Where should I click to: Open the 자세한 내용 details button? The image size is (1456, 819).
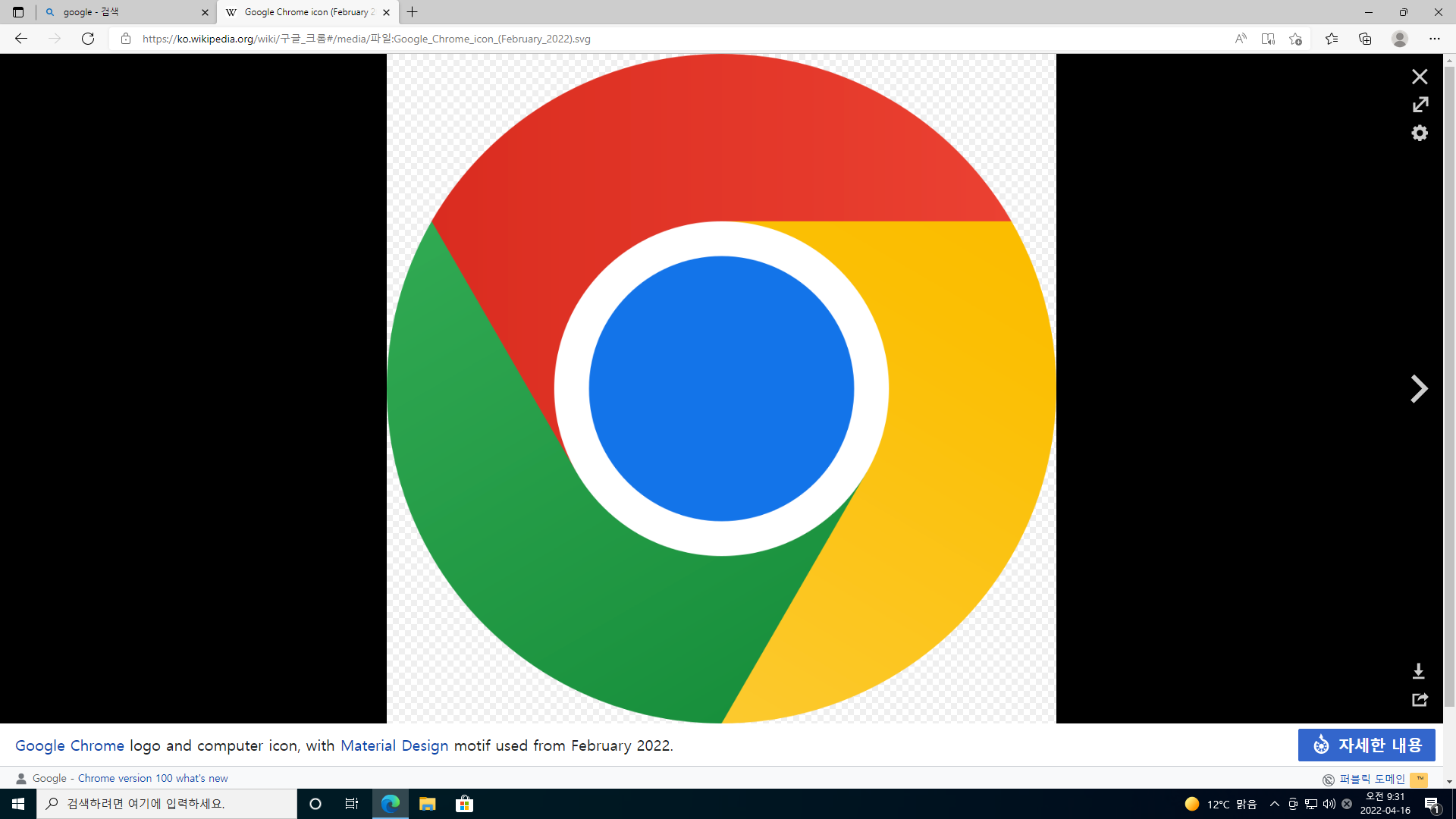[1367, 745]
